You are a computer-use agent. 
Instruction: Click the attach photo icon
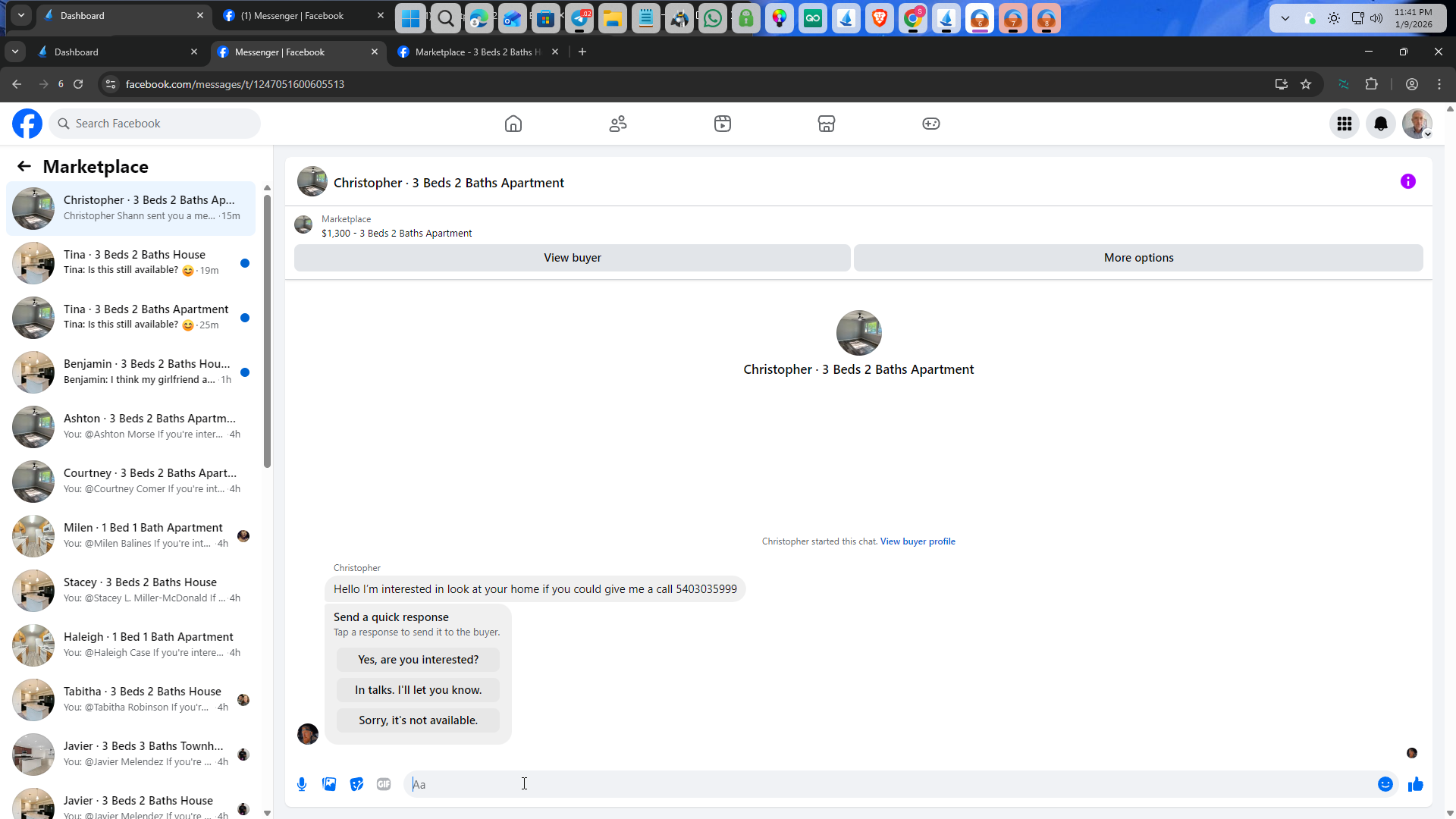tap(329, 784)
